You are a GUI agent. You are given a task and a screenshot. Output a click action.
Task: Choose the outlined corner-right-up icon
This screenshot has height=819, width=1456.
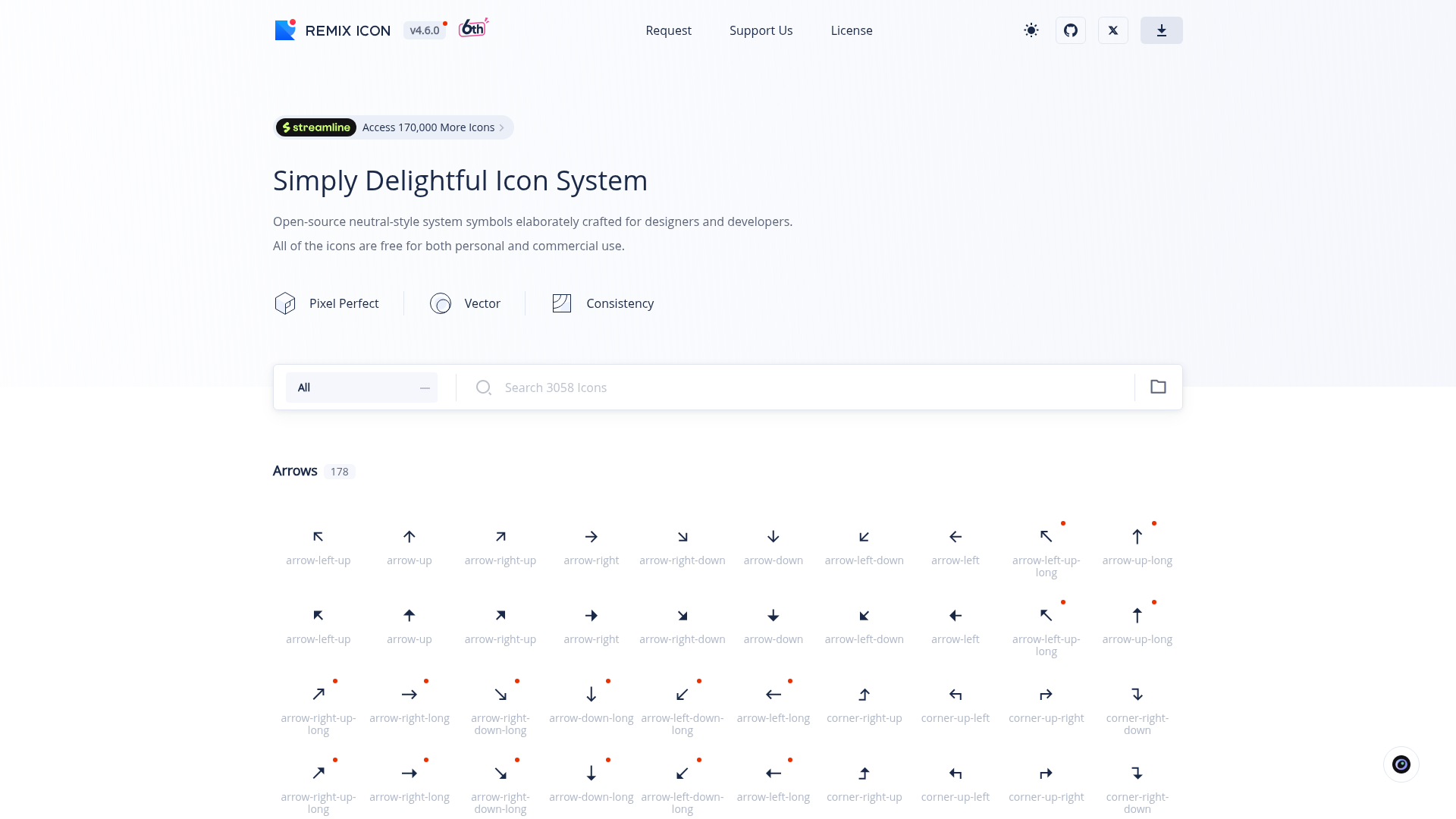864,695
